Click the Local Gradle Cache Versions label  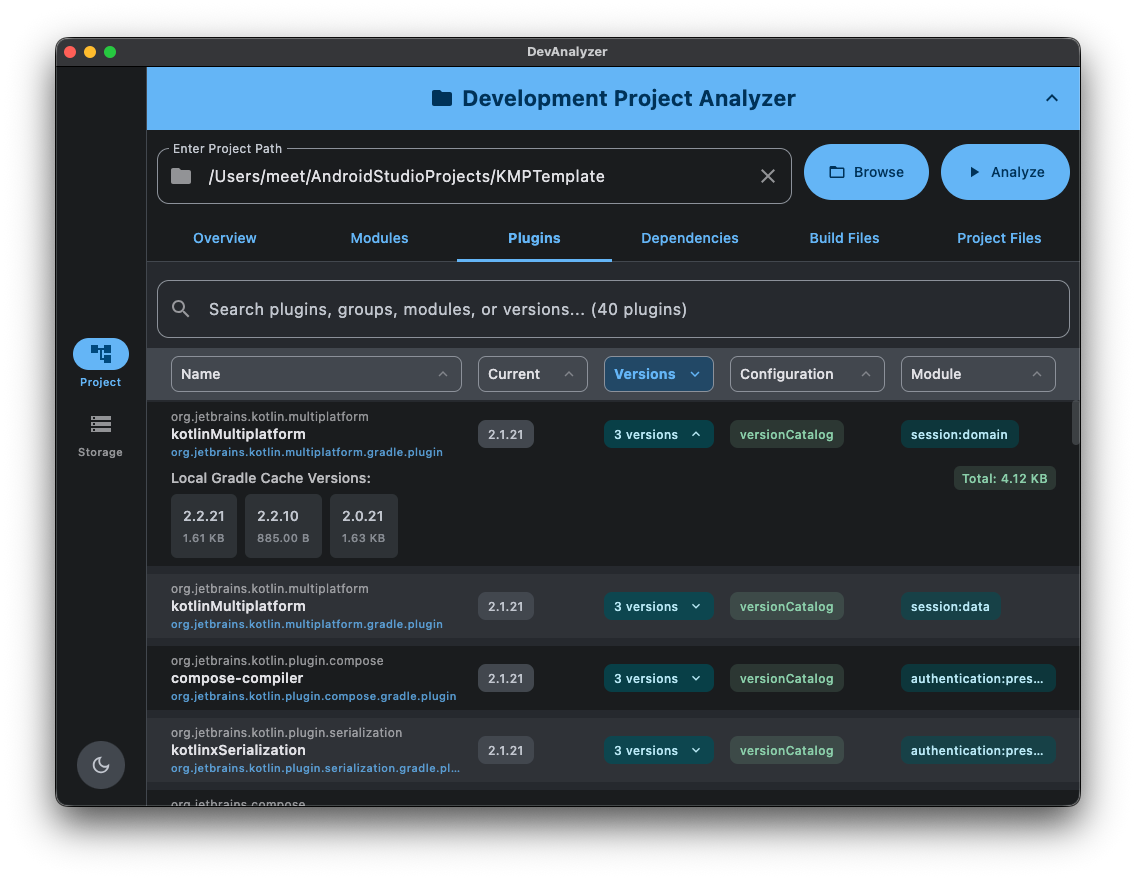click(x=271, y=478)
